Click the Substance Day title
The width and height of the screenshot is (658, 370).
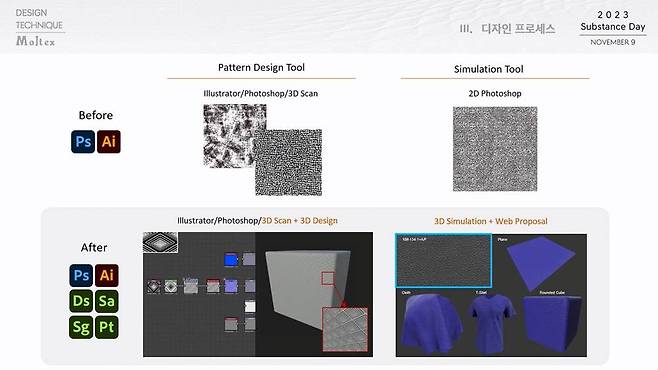click(x=613, y=27)
